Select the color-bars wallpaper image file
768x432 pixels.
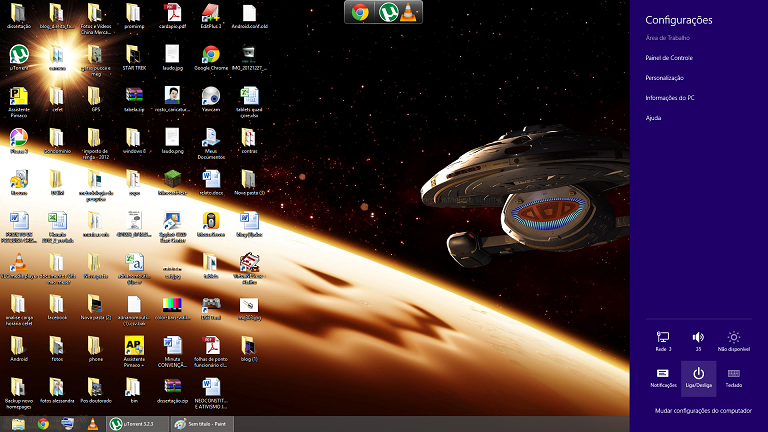point(172,308)
